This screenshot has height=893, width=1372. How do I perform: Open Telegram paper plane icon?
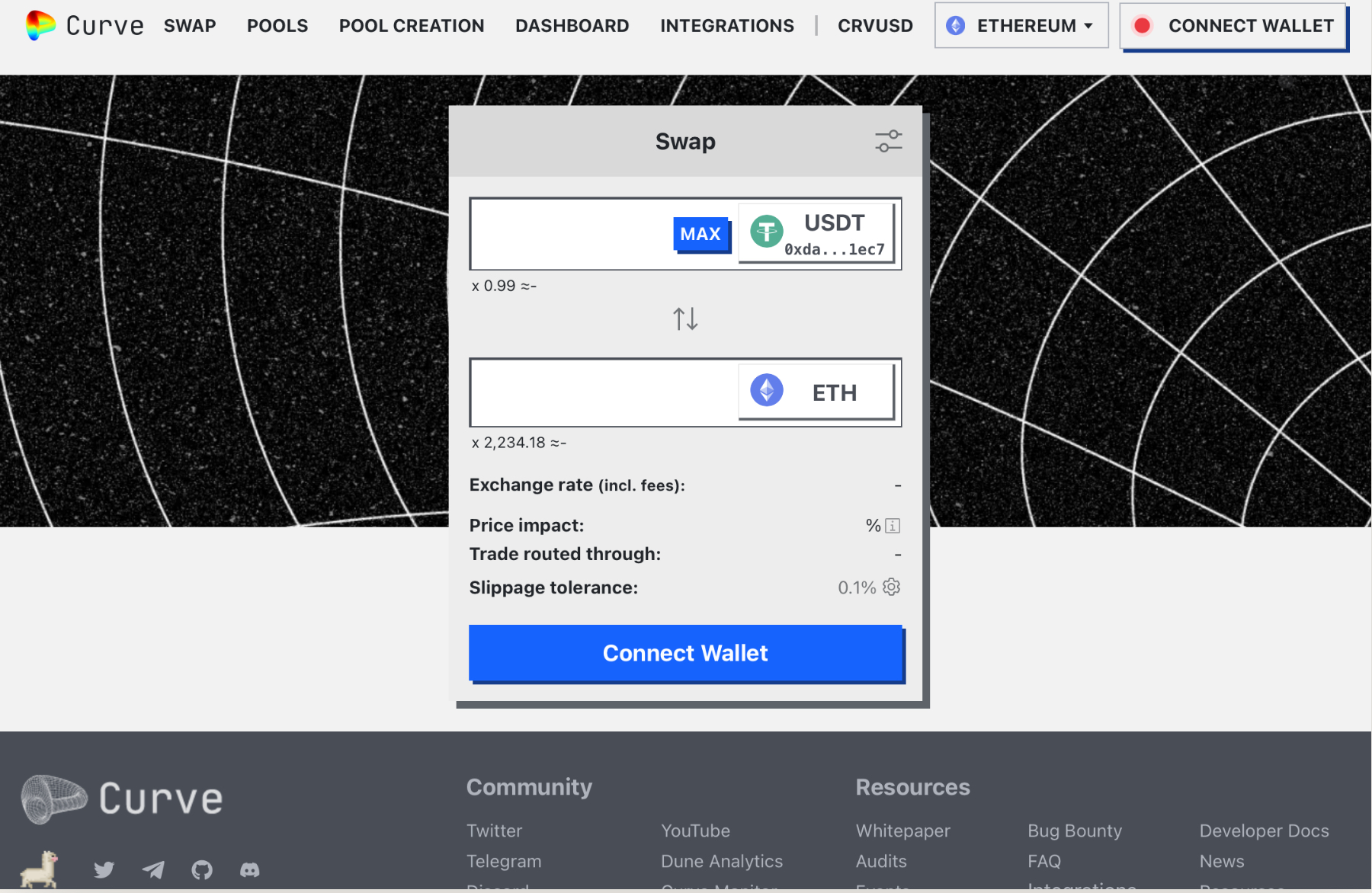click(x=153, y=869)
